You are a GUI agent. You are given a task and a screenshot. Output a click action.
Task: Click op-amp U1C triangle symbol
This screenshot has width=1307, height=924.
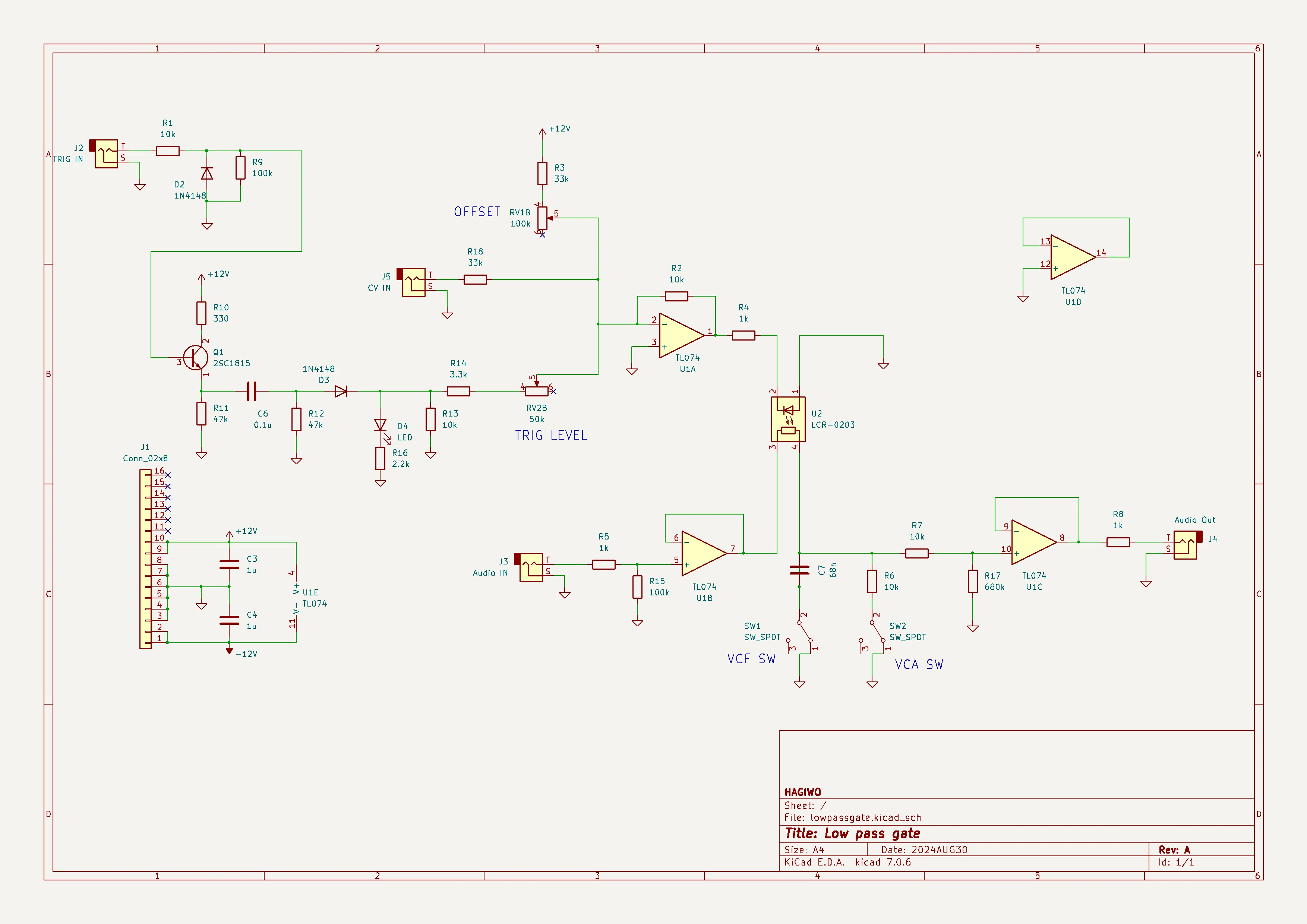pyautogui.click(x=1034, y=542)
